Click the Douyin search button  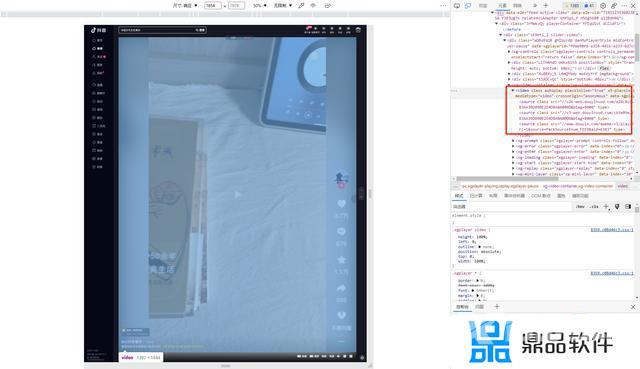[x=200, y=30]
